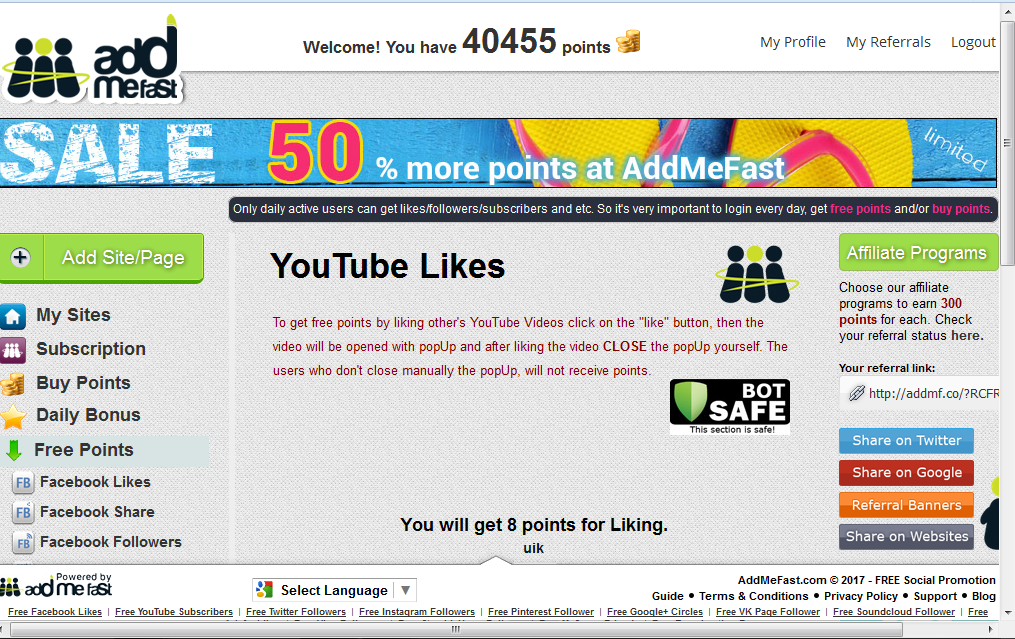Open the Guide footer link
1015x639 pixels.
[667, 596]
